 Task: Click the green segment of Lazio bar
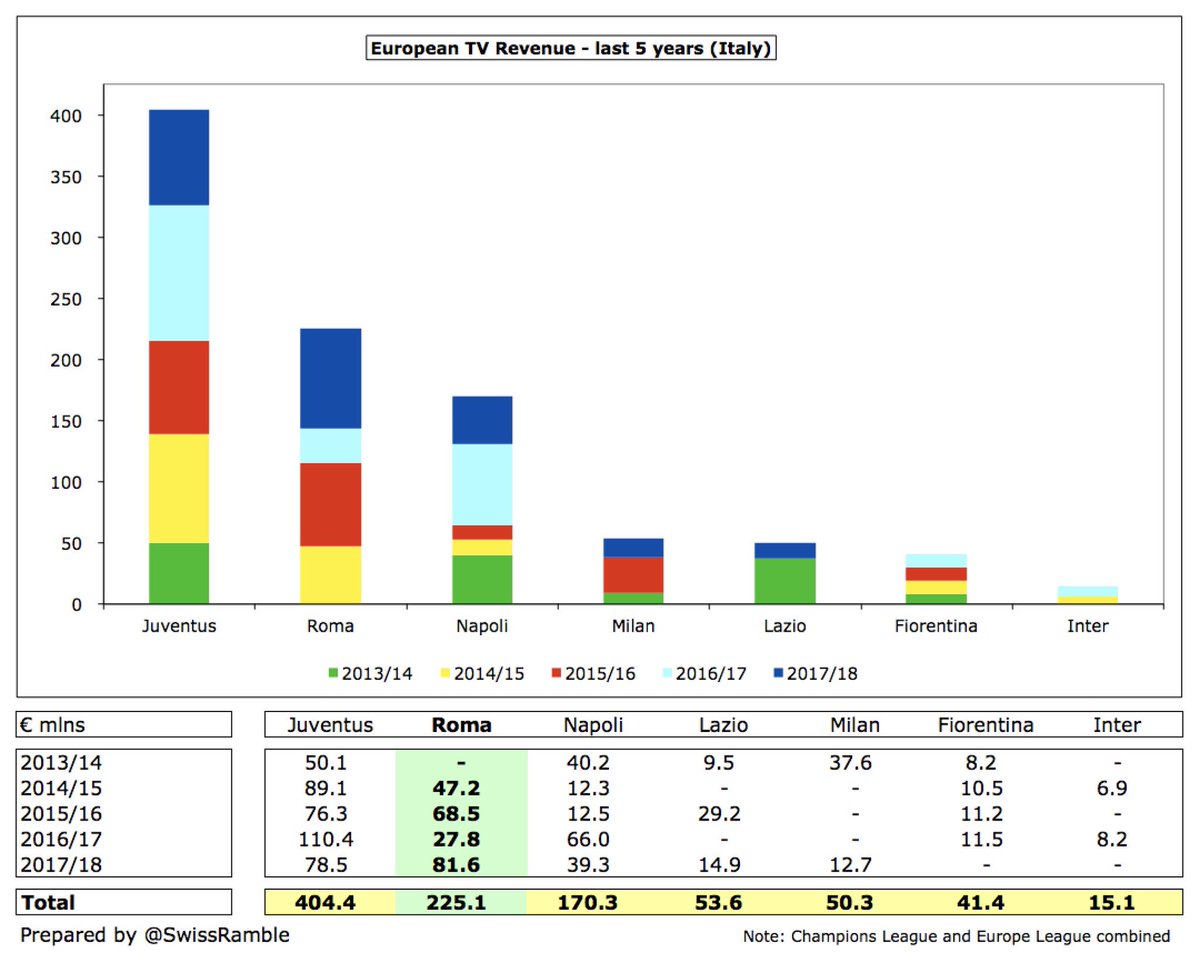coord(785,581)
